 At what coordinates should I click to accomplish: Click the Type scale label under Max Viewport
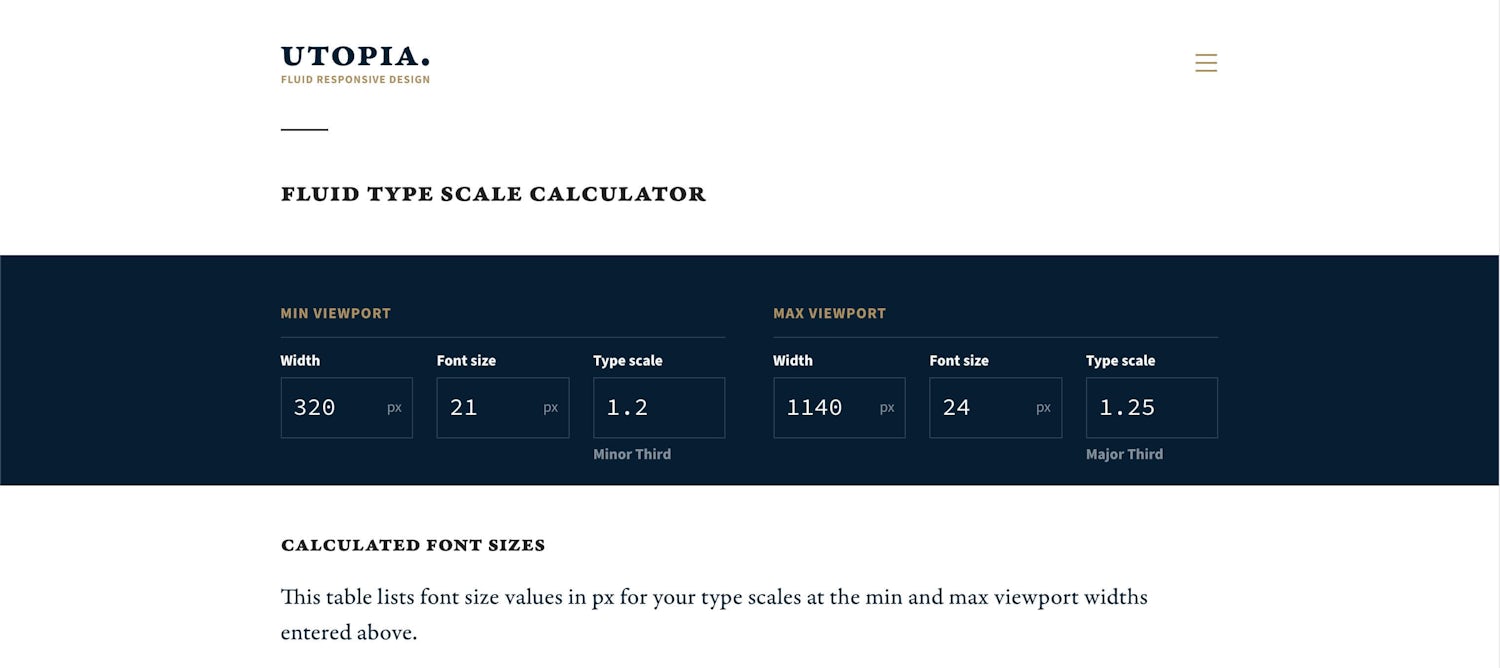1120,361
